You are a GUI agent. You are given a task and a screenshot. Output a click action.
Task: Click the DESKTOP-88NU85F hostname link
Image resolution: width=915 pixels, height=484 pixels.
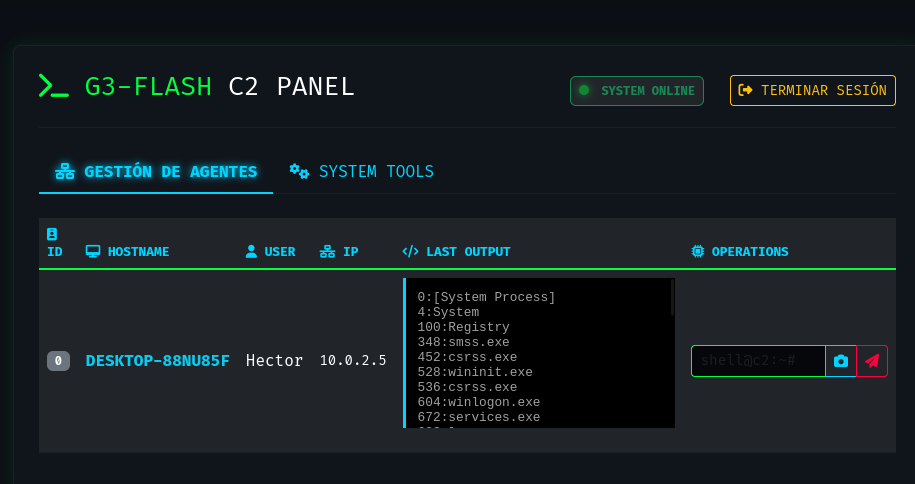point(157,360)
